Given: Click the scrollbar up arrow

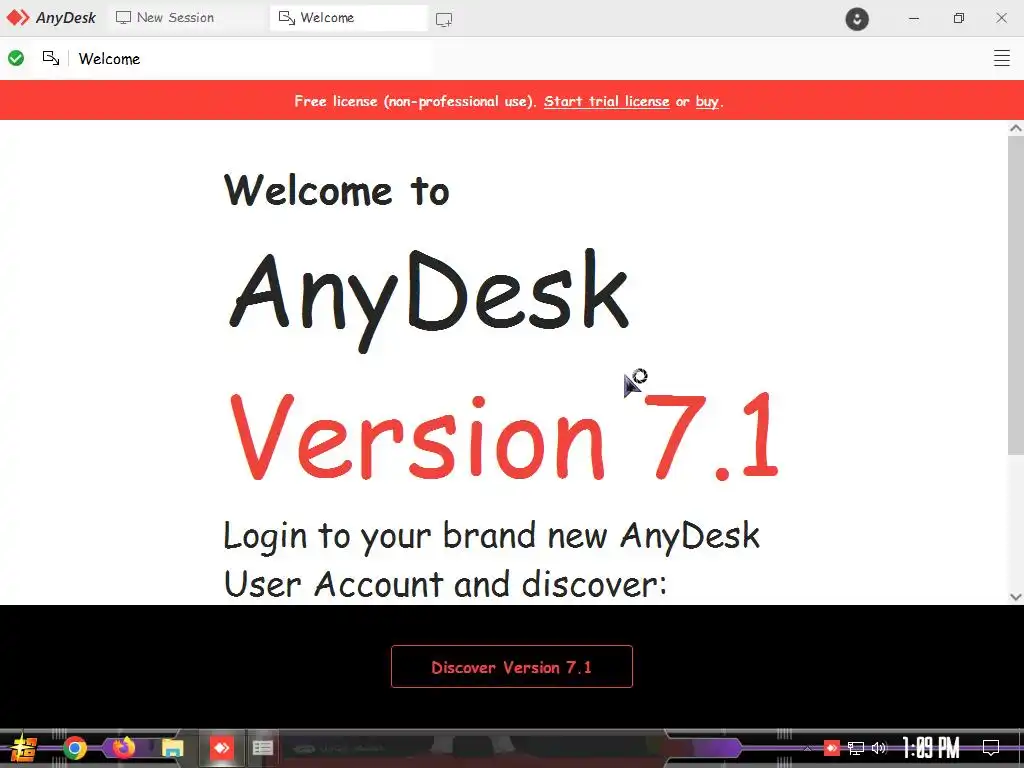Looking at the screenshot, I should coord(1016,128).
